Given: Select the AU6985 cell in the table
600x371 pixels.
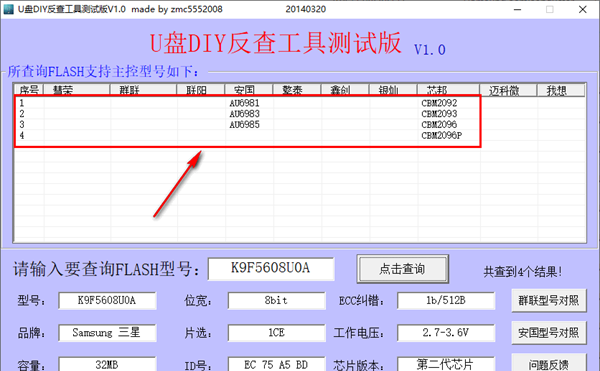Looking at the screenshot, I should coord(245,124).
